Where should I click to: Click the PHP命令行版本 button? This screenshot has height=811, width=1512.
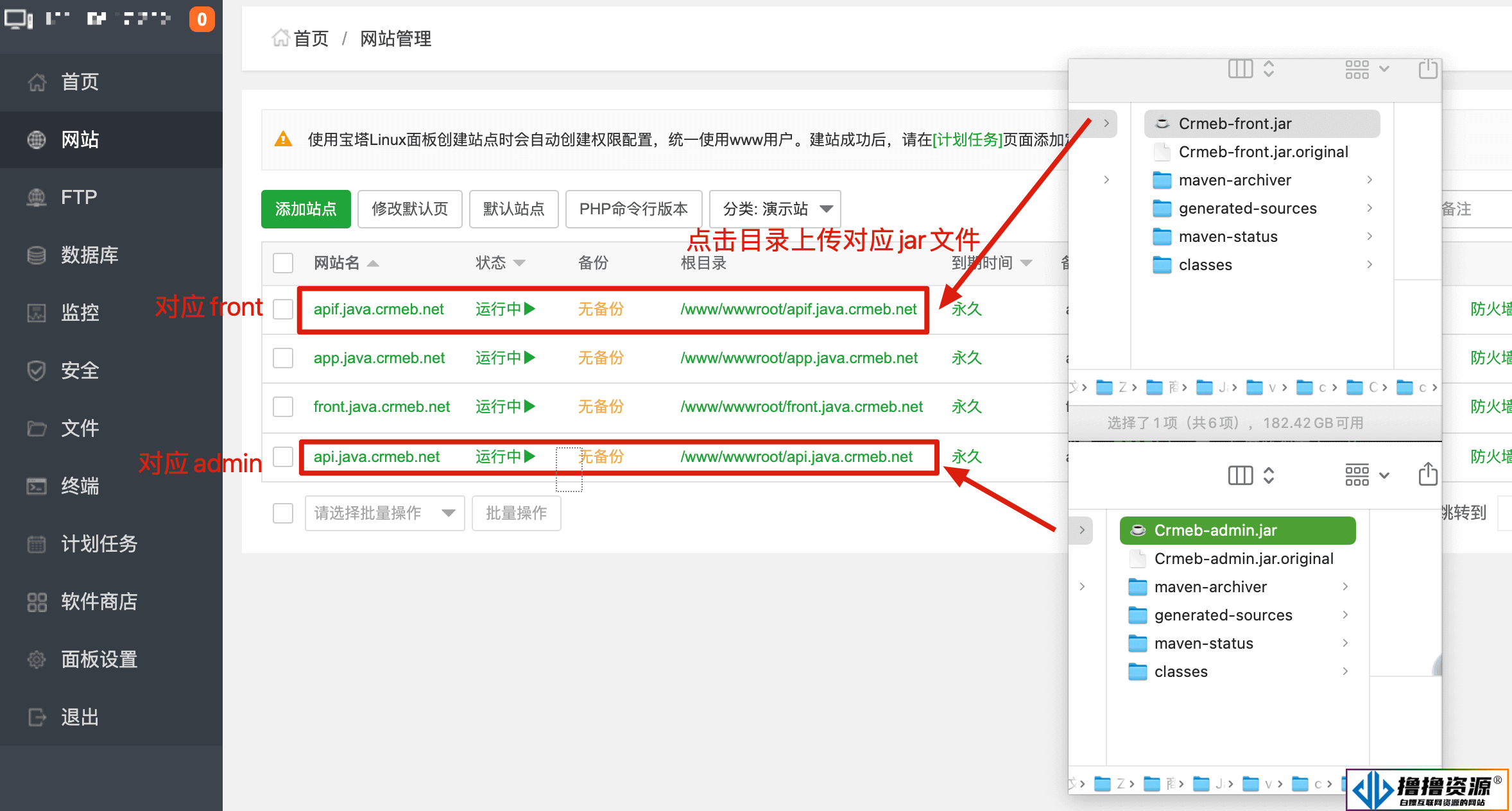634,209
